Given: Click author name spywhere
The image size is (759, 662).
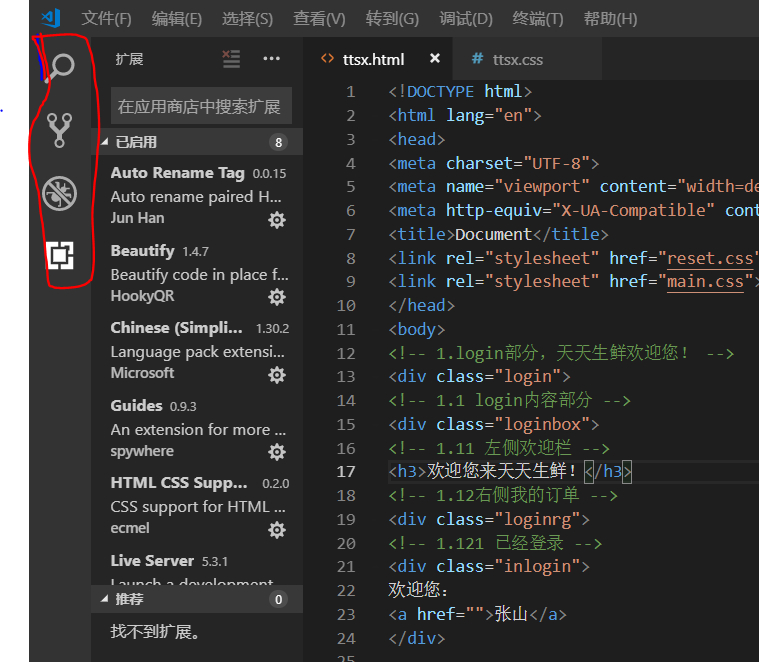Looking at the screenshot, I should (142, 451).
